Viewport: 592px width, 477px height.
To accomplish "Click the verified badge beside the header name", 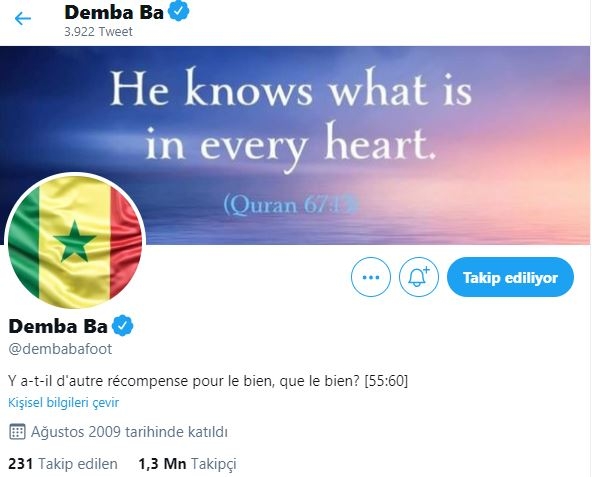I will pyautogui.click(x=178, y=11).
